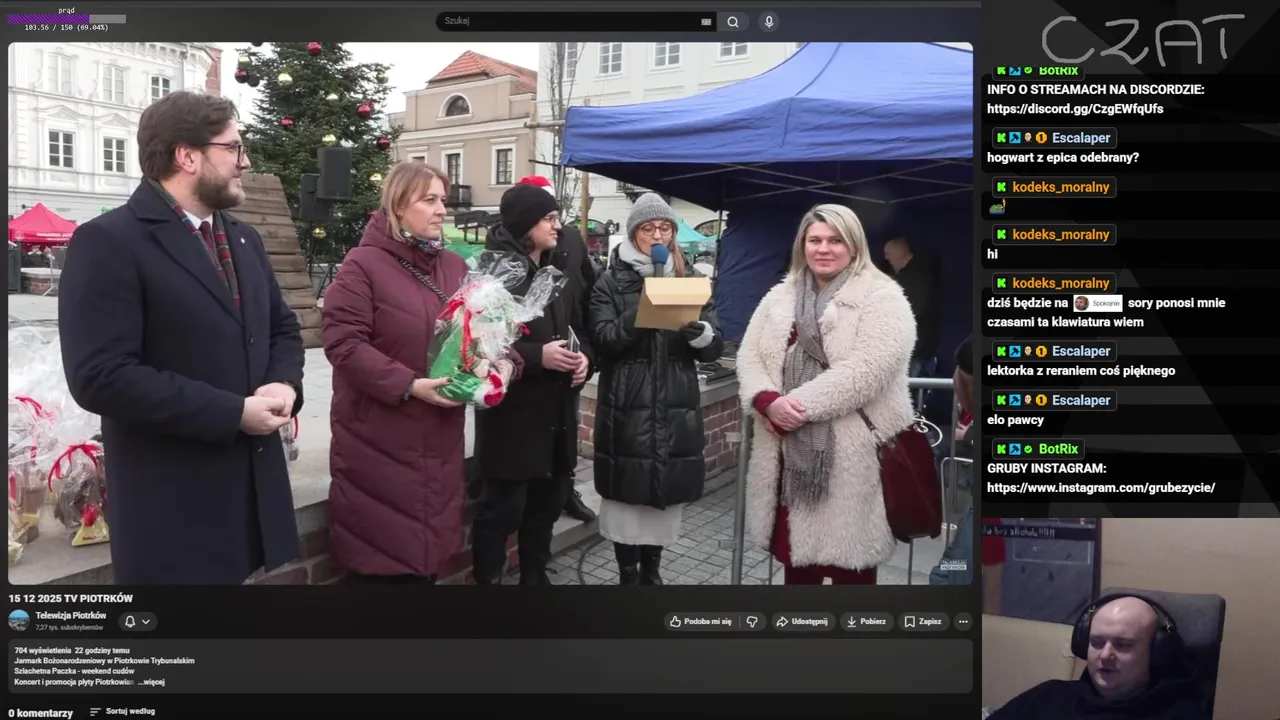Click Escalaper's name above 'lektorka z reraniem'
The width and height of the screenshot is (1280, 720).
(x=1081, y=351)
